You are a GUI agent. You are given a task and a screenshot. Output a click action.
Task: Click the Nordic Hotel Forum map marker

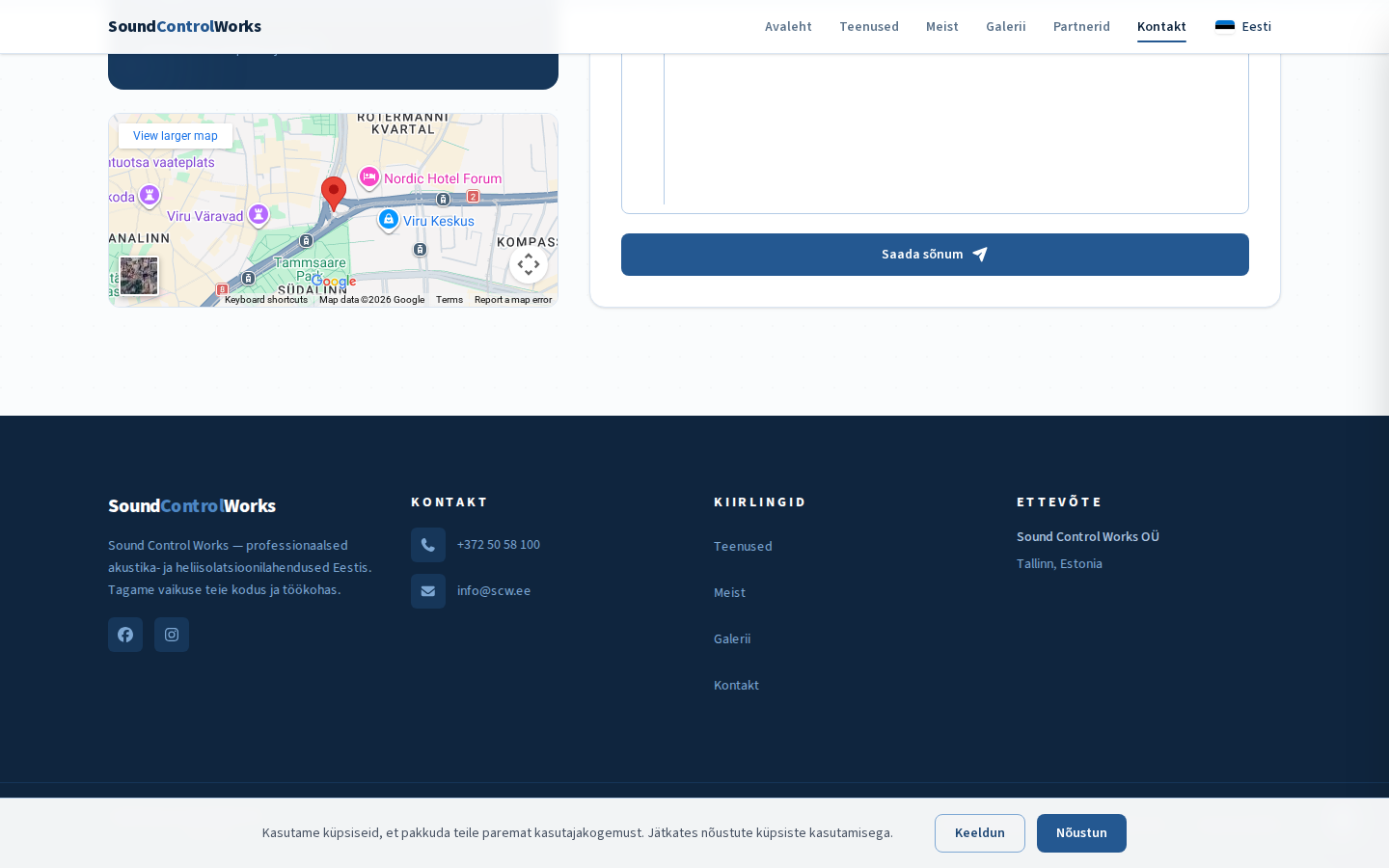pyautogui.click(x=369, y=177)
